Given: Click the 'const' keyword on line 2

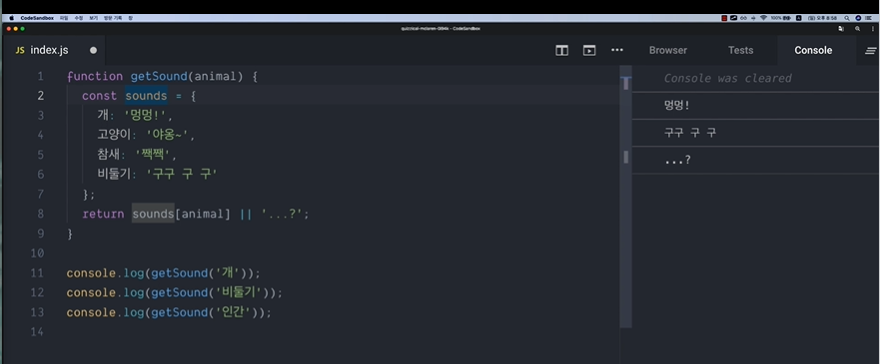Looking at the screenshot, I should [99, 96].
